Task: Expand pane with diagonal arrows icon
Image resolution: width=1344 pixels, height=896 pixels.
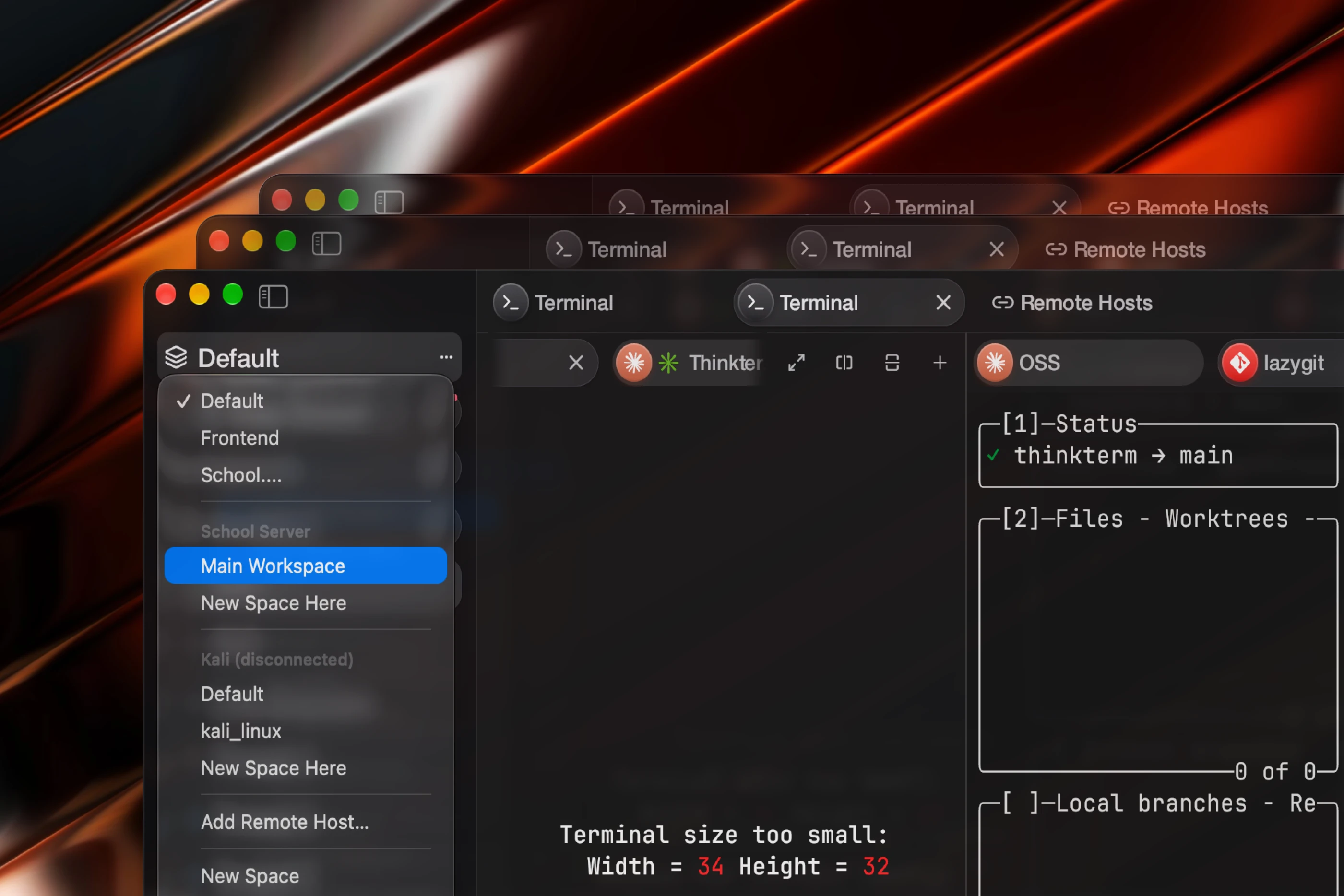Action: pos(797,362)
